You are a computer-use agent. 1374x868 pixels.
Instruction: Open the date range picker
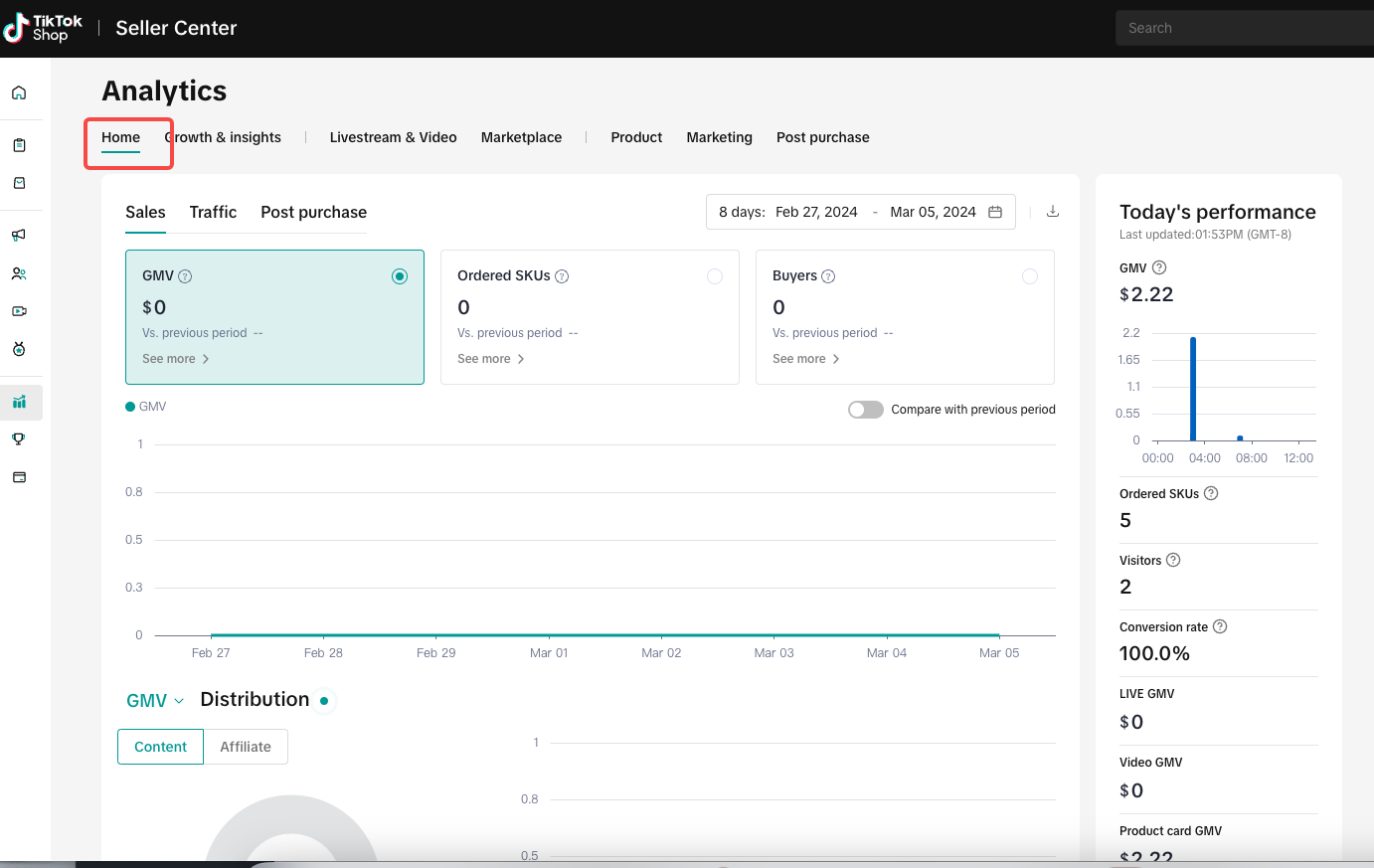click(860, 212)
